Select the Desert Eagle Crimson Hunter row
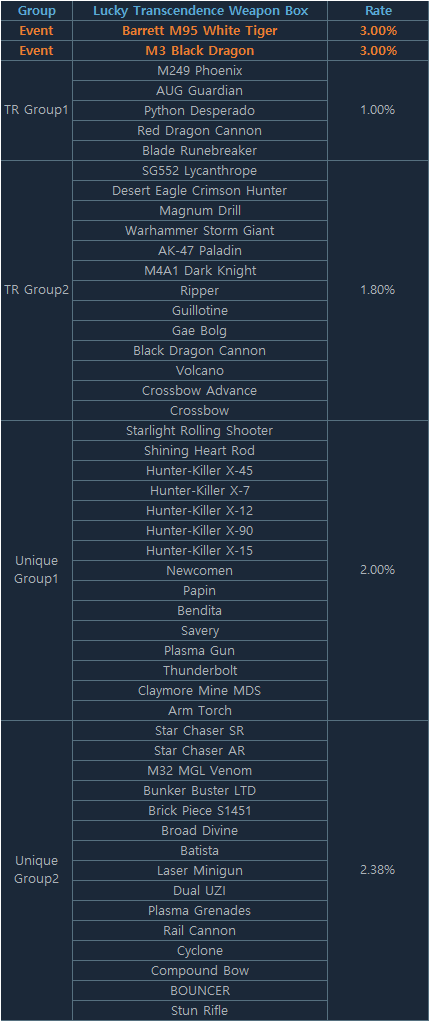The height and width of the screenshot is (1021, 429). (x=199, y=191)
